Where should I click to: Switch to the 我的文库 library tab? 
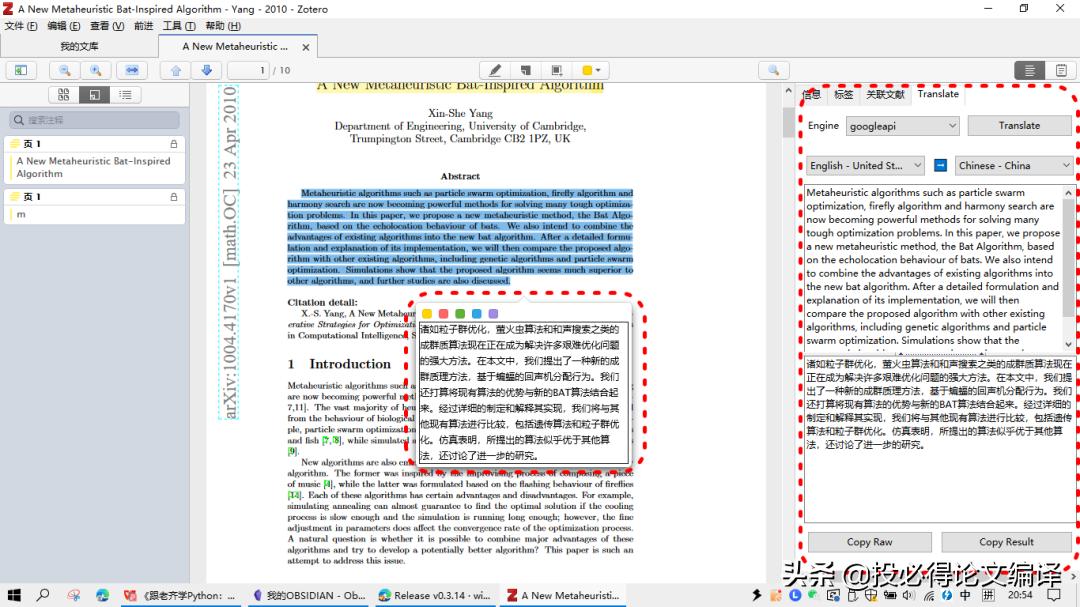79,47
